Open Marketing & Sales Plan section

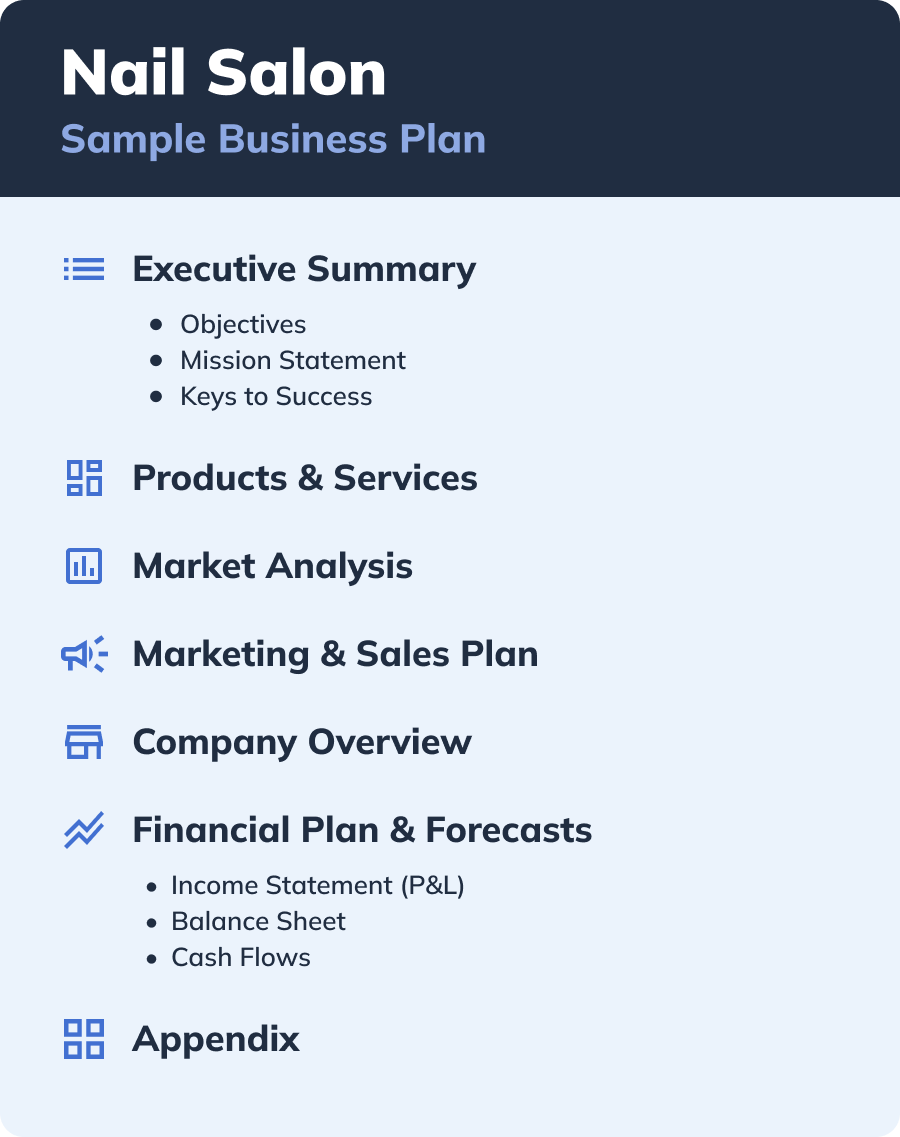[335, 654]
